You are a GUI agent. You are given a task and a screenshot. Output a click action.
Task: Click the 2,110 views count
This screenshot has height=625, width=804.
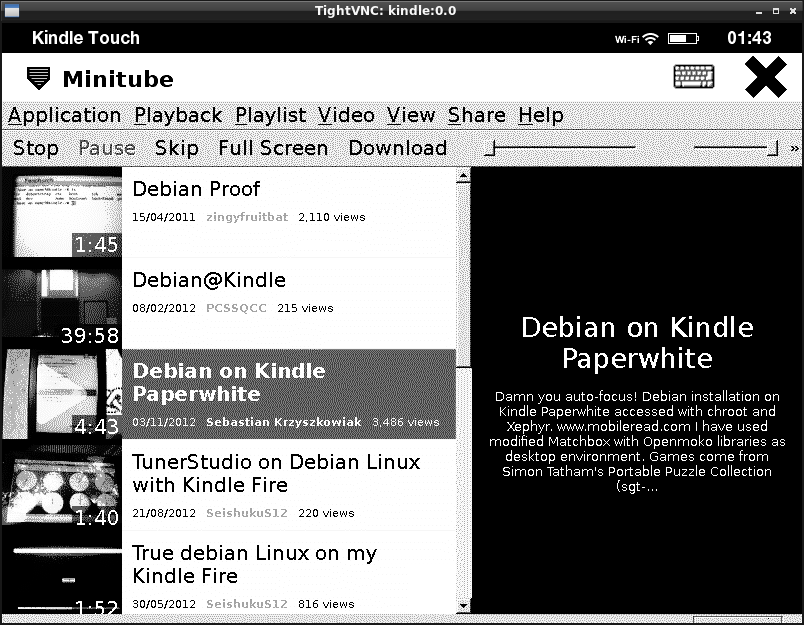pyautogui.click(x=332, y=217)
